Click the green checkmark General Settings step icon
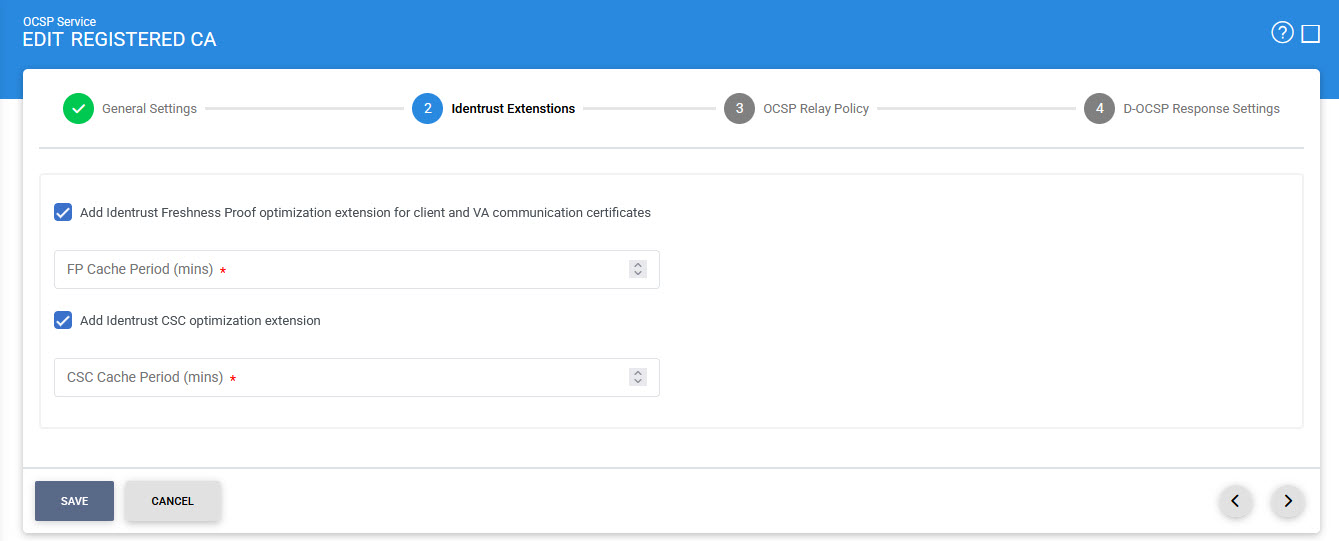This screenshot has width=1339, height=541. click(78, 109)
